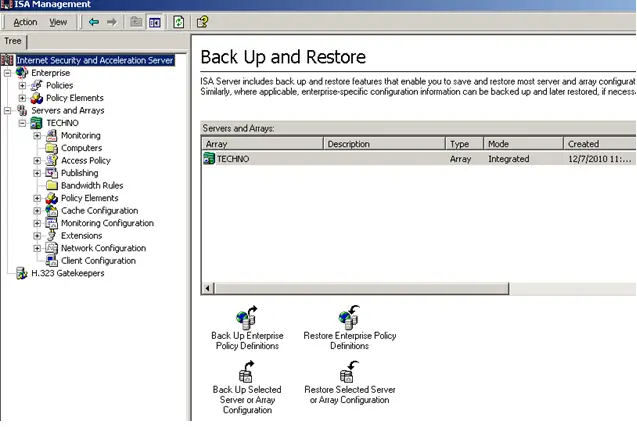Click Restore Selected Server or Array Configuration label
637x427 pixels.
(349, 394)
